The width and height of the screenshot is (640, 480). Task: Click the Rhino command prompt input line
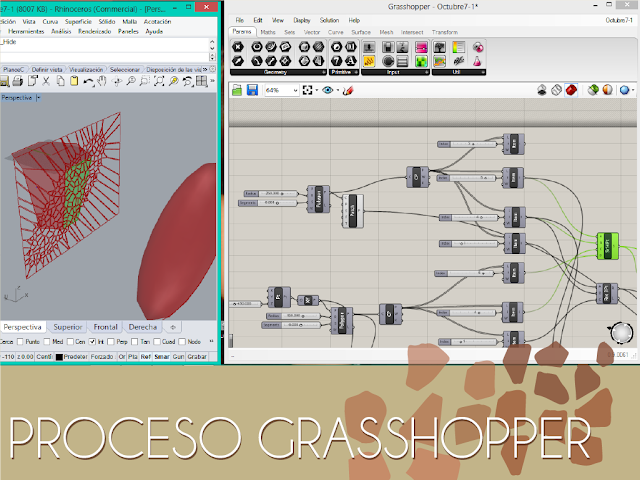pyautogui.click(x=104, y=57)
